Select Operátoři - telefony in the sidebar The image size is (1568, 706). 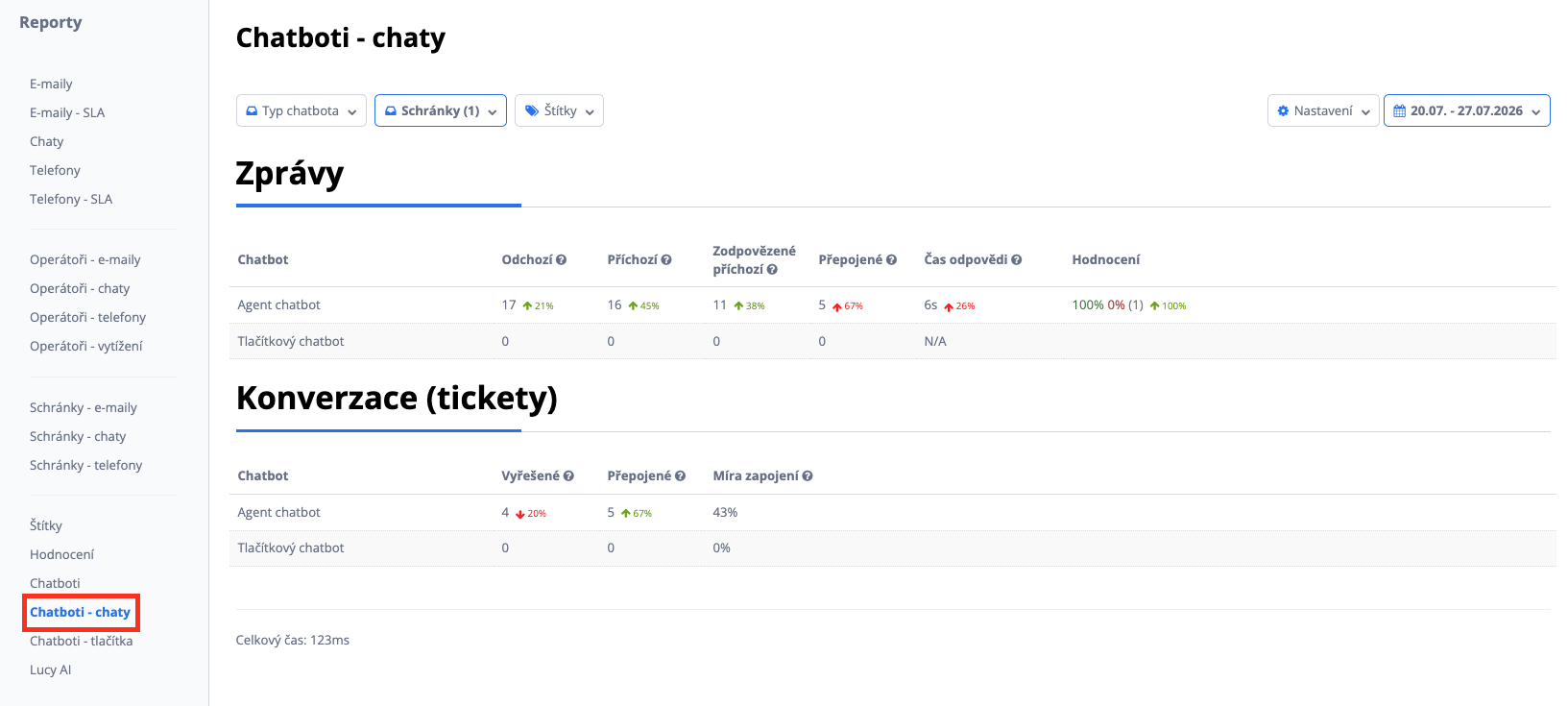pyautogui.click(x=87, y=317)
